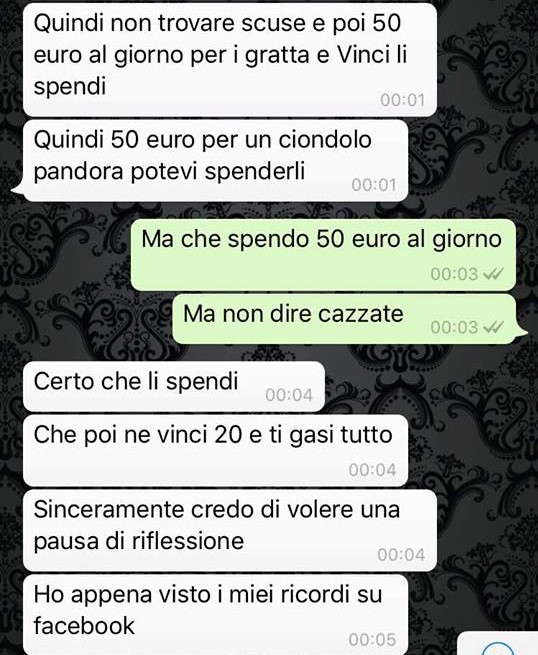This screenshot has height=655, width=538.
Task: Select the 'pausa di riflessione' message bubble
Action: click(230, 531)
